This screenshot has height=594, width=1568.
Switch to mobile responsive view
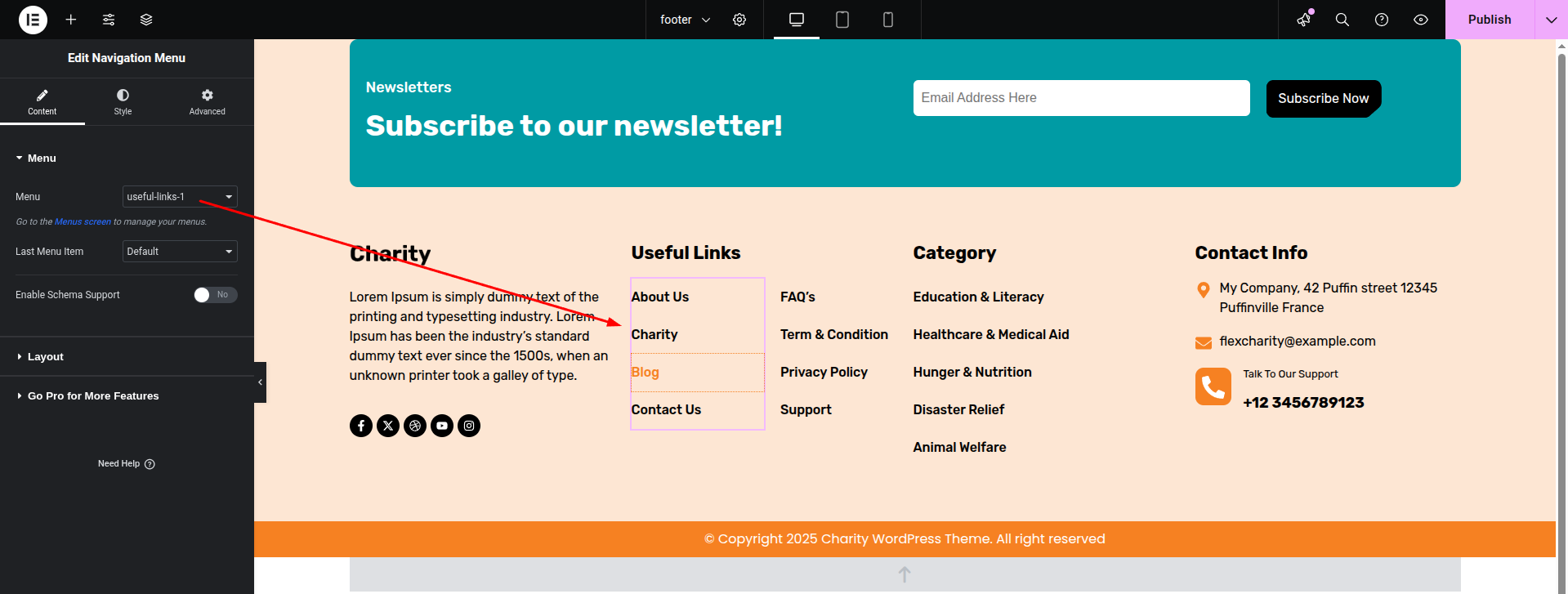(x=887, y=20)
